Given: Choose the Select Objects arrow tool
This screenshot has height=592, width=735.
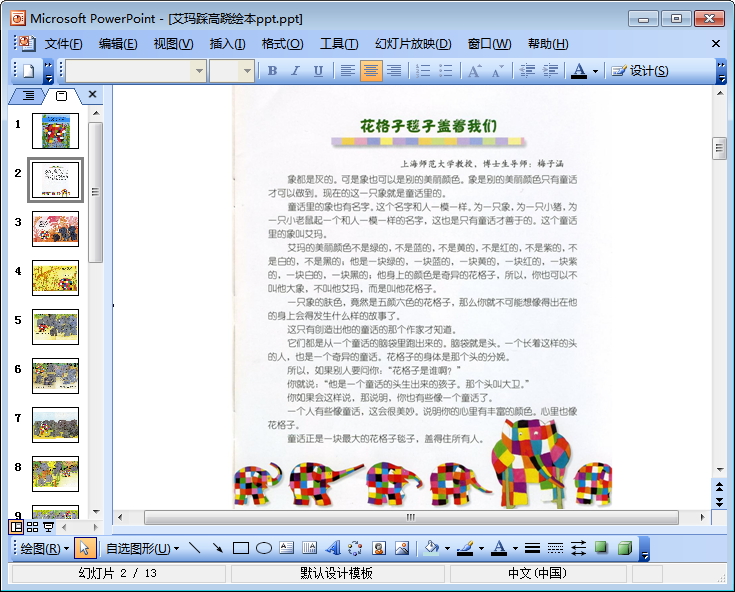Looking at the screenshot, I should 85,548.
